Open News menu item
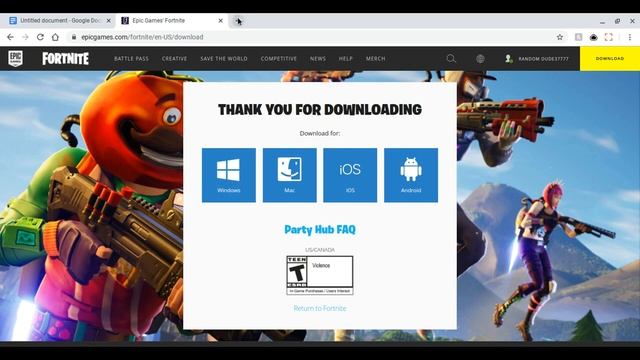Screen dimensions: 640x360 point(318,59)
